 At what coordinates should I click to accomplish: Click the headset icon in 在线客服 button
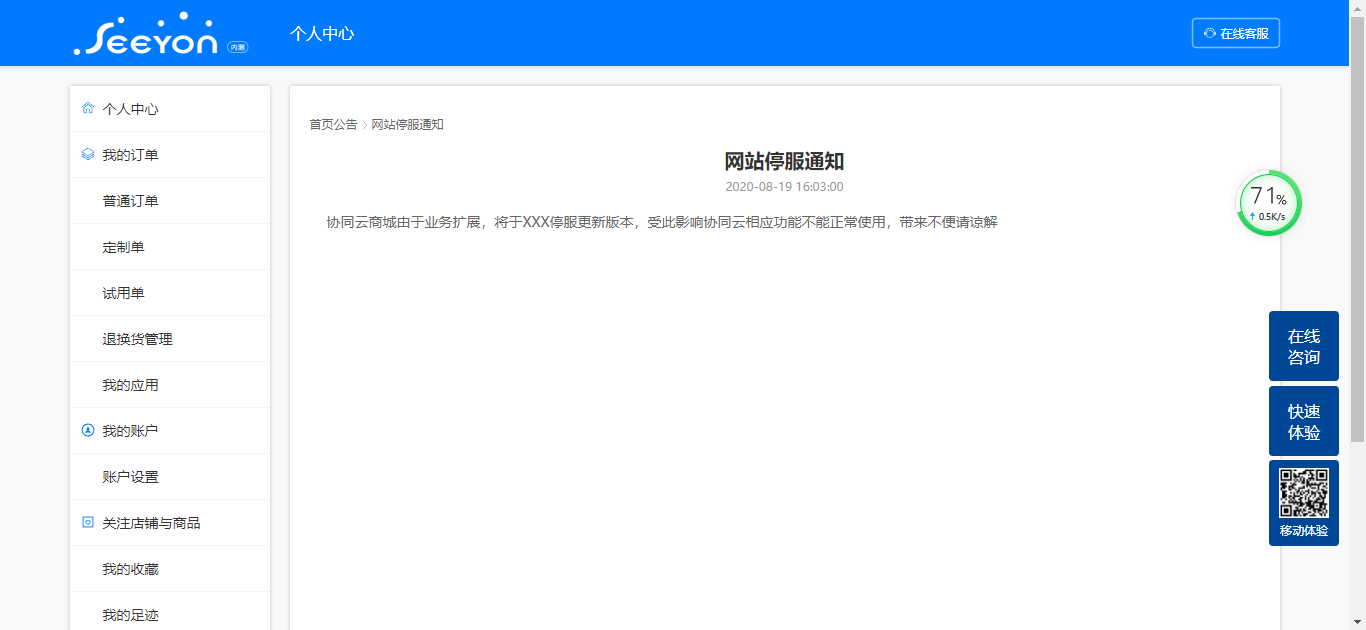point(1210,33)
